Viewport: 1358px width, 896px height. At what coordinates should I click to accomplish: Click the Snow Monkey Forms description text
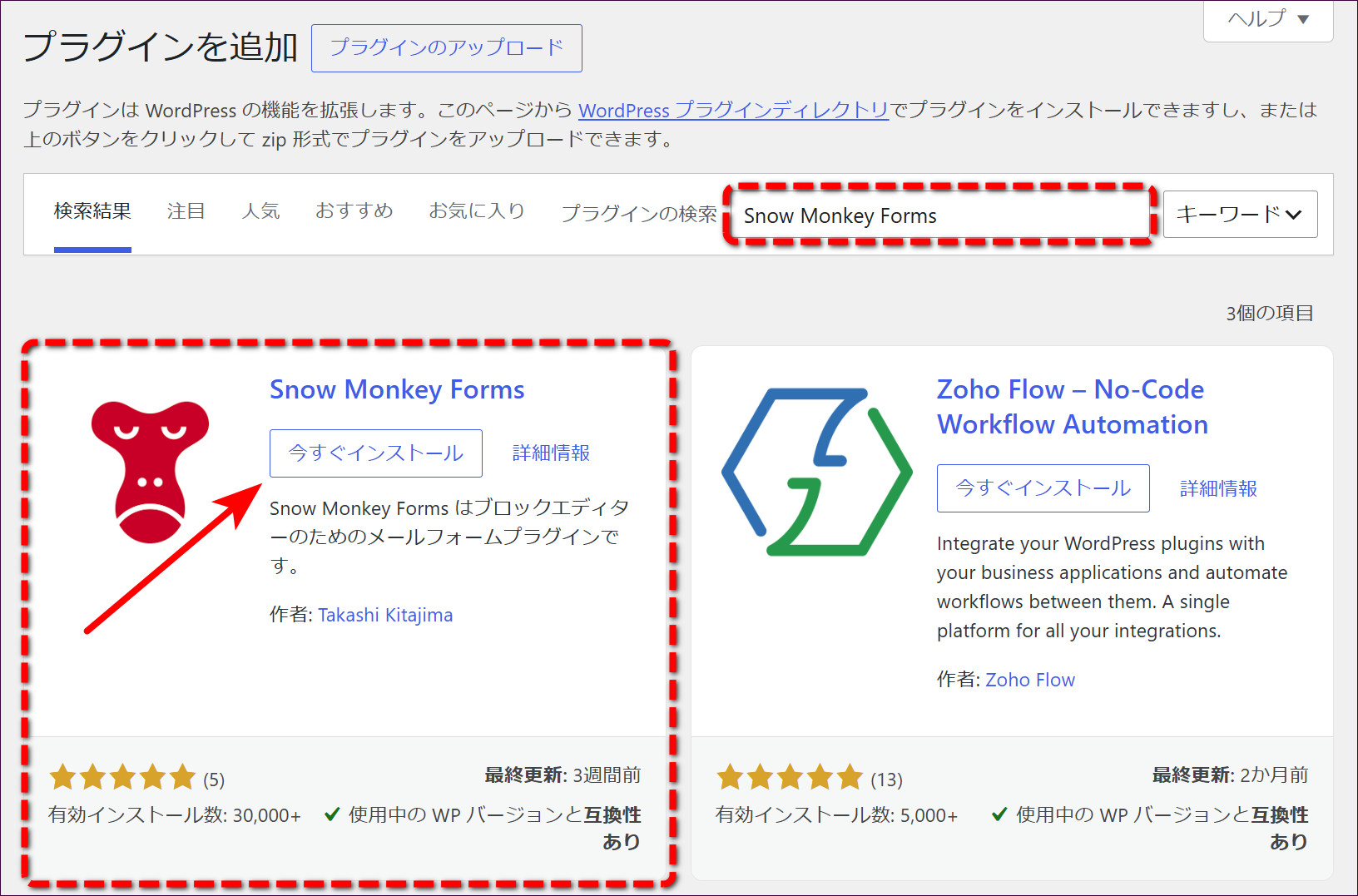pos(449,537)
